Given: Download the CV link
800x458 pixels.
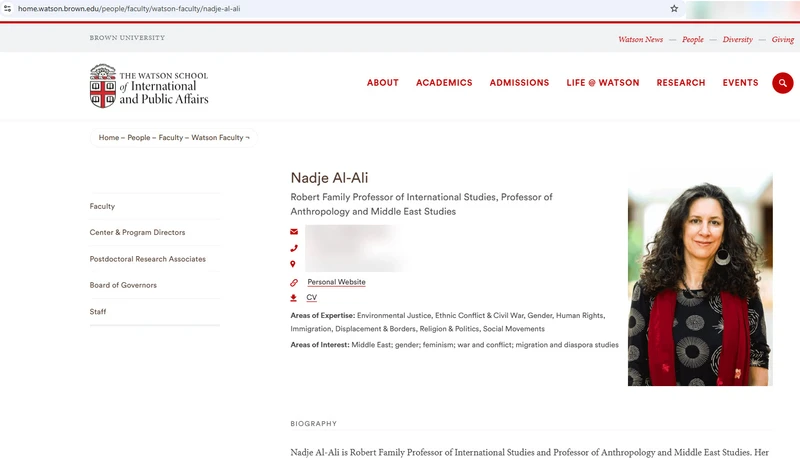Looking at the screenshot, I should 312,298.
